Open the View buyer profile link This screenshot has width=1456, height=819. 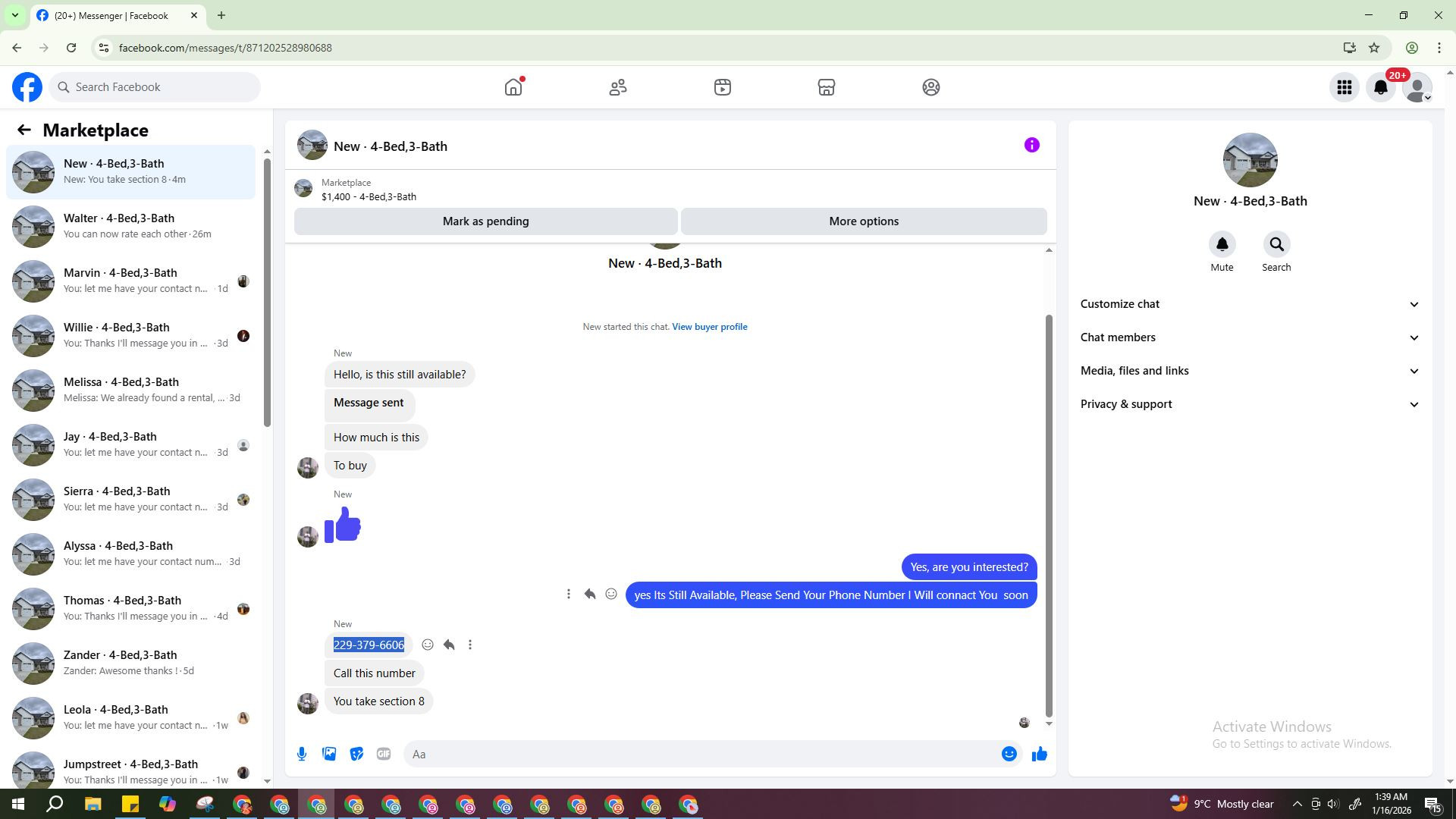coord(709,327)
